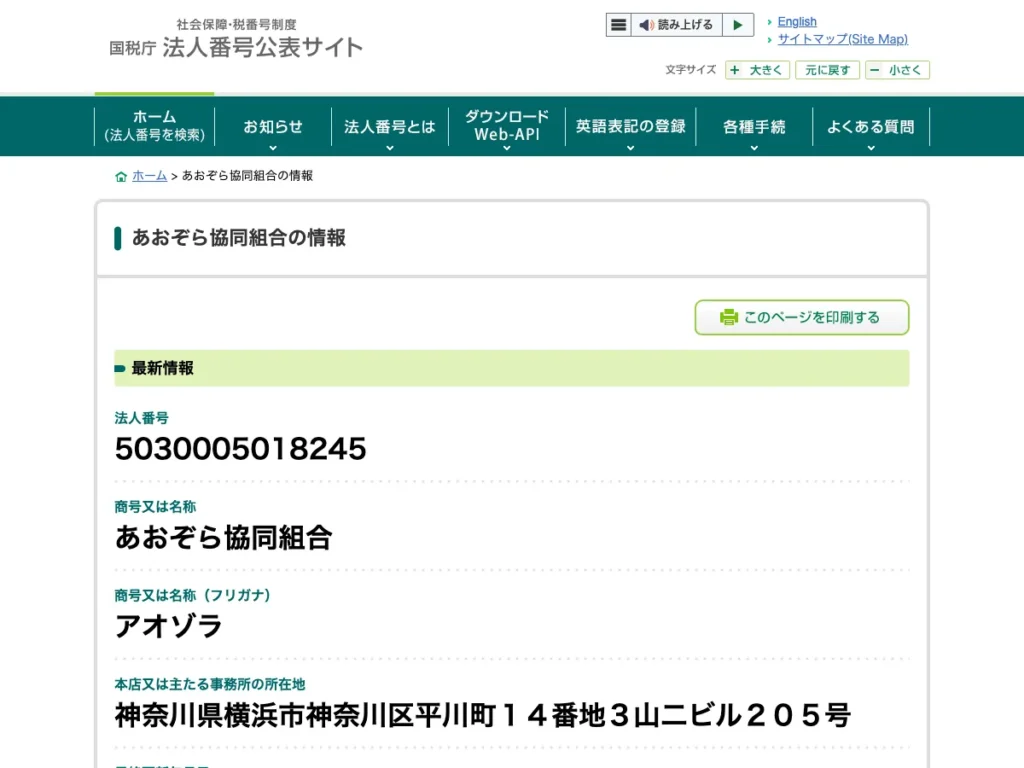Screen dimensions: 1024x768
Task: Click the 商号又は名称（フリガナ） field label
Action: [192, 596]
